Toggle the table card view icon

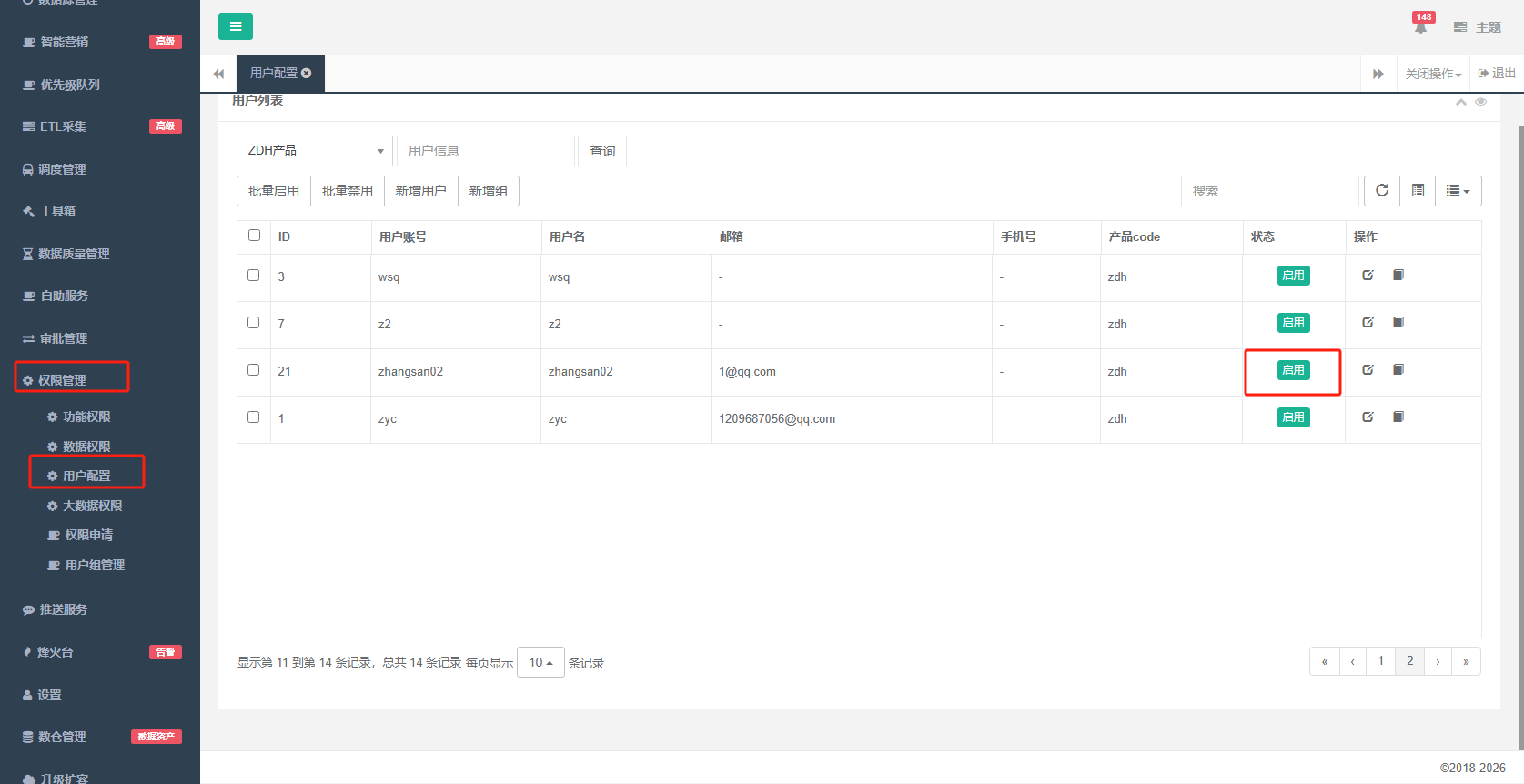[1418, 191]
